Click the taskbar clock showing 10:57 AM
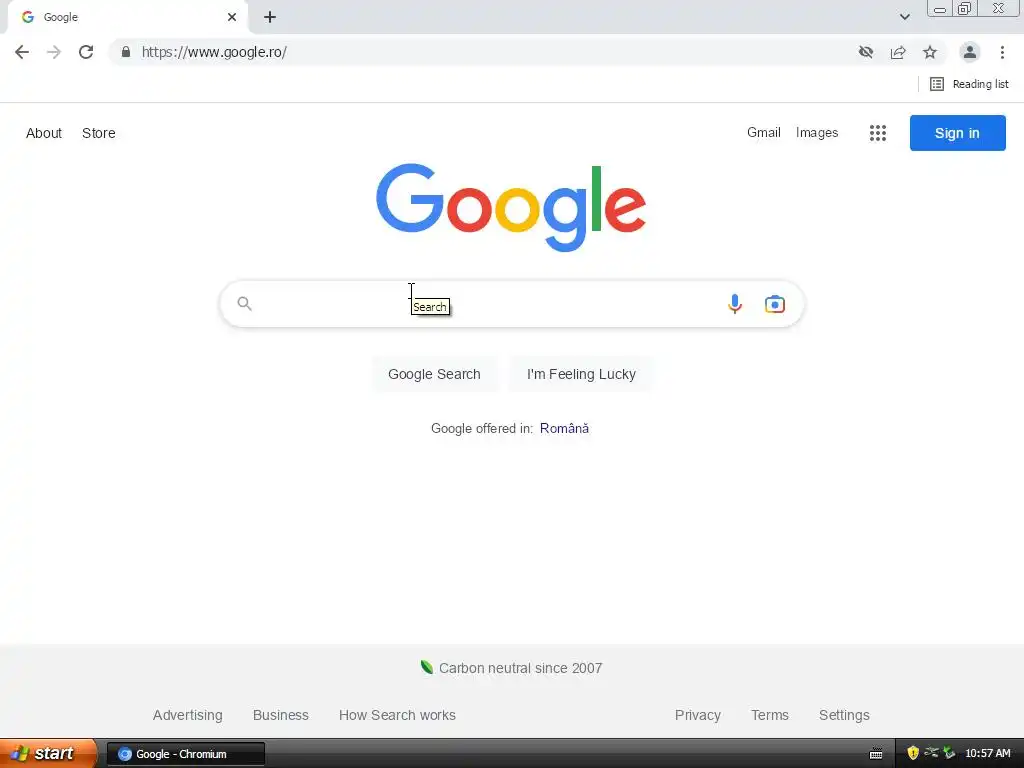 coord(987,754)
